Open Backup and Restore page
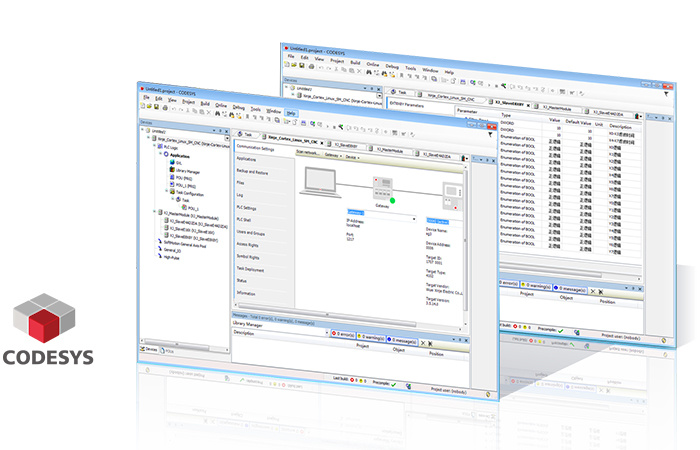700x450 pixels. 252,172
